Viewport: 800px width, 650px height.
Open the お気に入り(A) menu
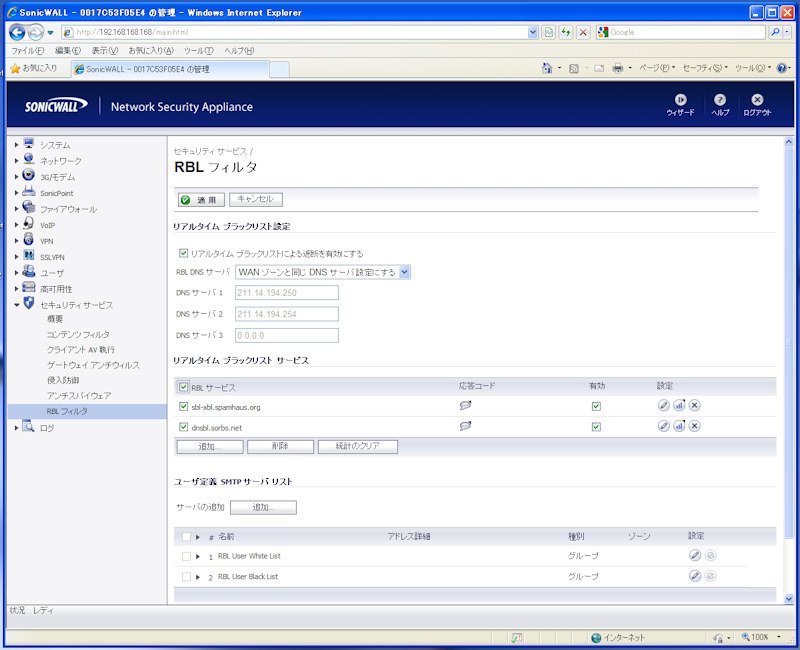point(151,51)
